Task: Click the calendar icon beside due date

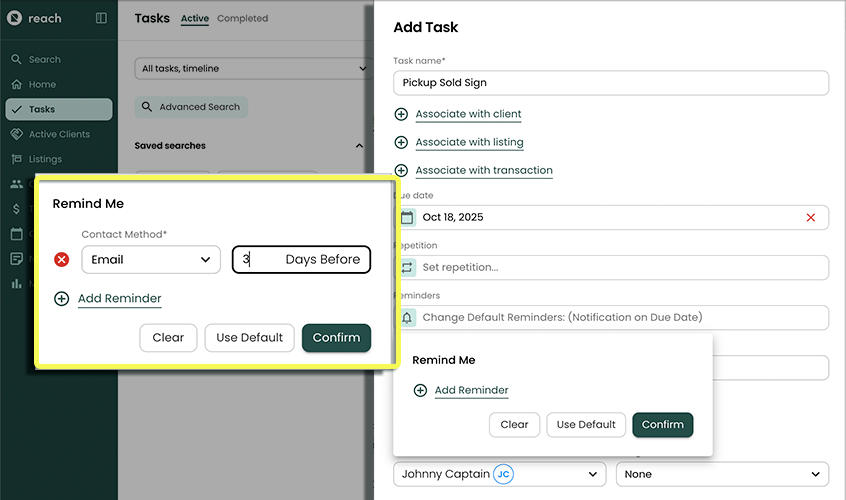Action: 407,217
